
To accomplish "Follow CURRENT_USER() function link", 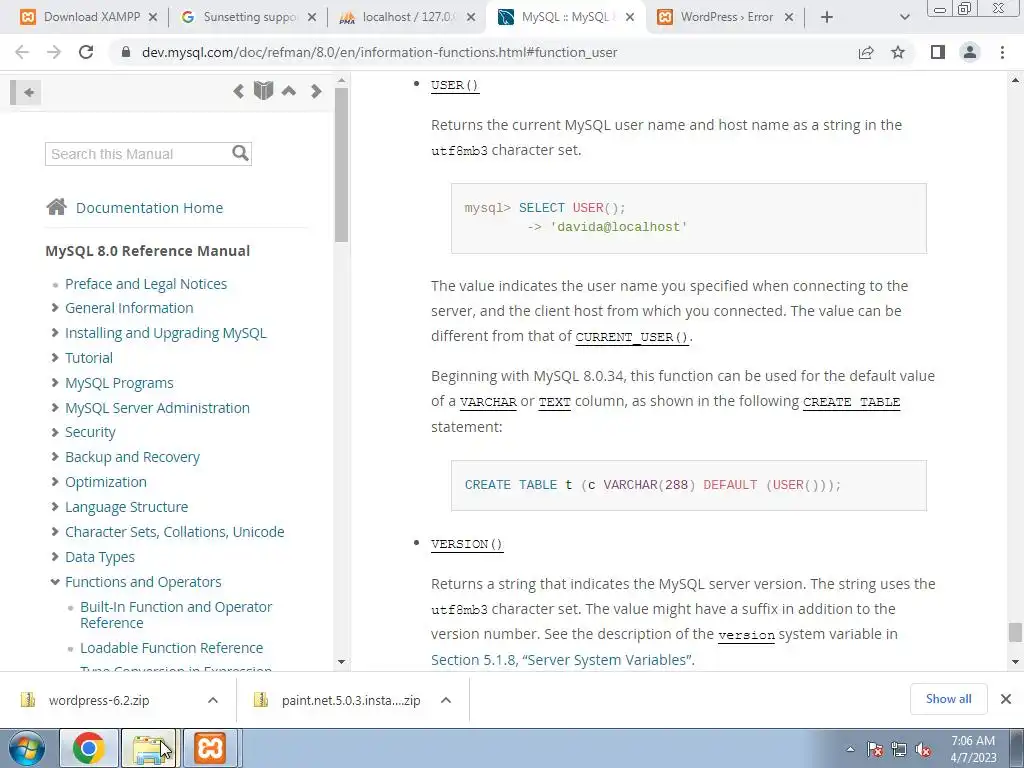I will click(x=632, y=337).
